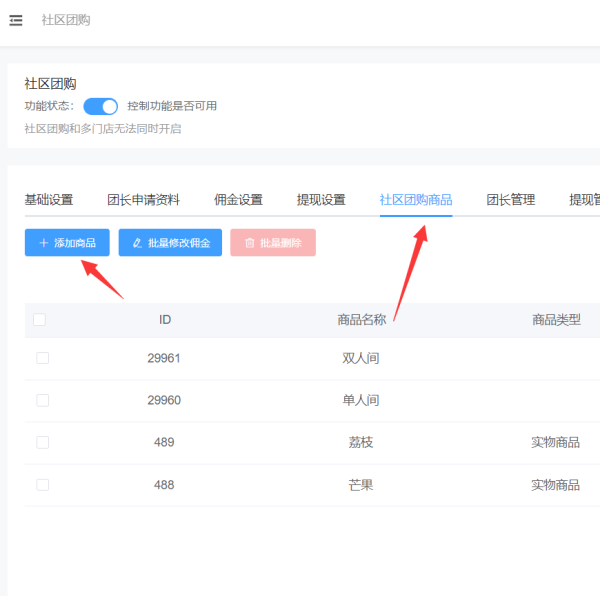Open the 团长申请资料 tab
This screenshot has width=600, height=596.
(x=143, y=199)
